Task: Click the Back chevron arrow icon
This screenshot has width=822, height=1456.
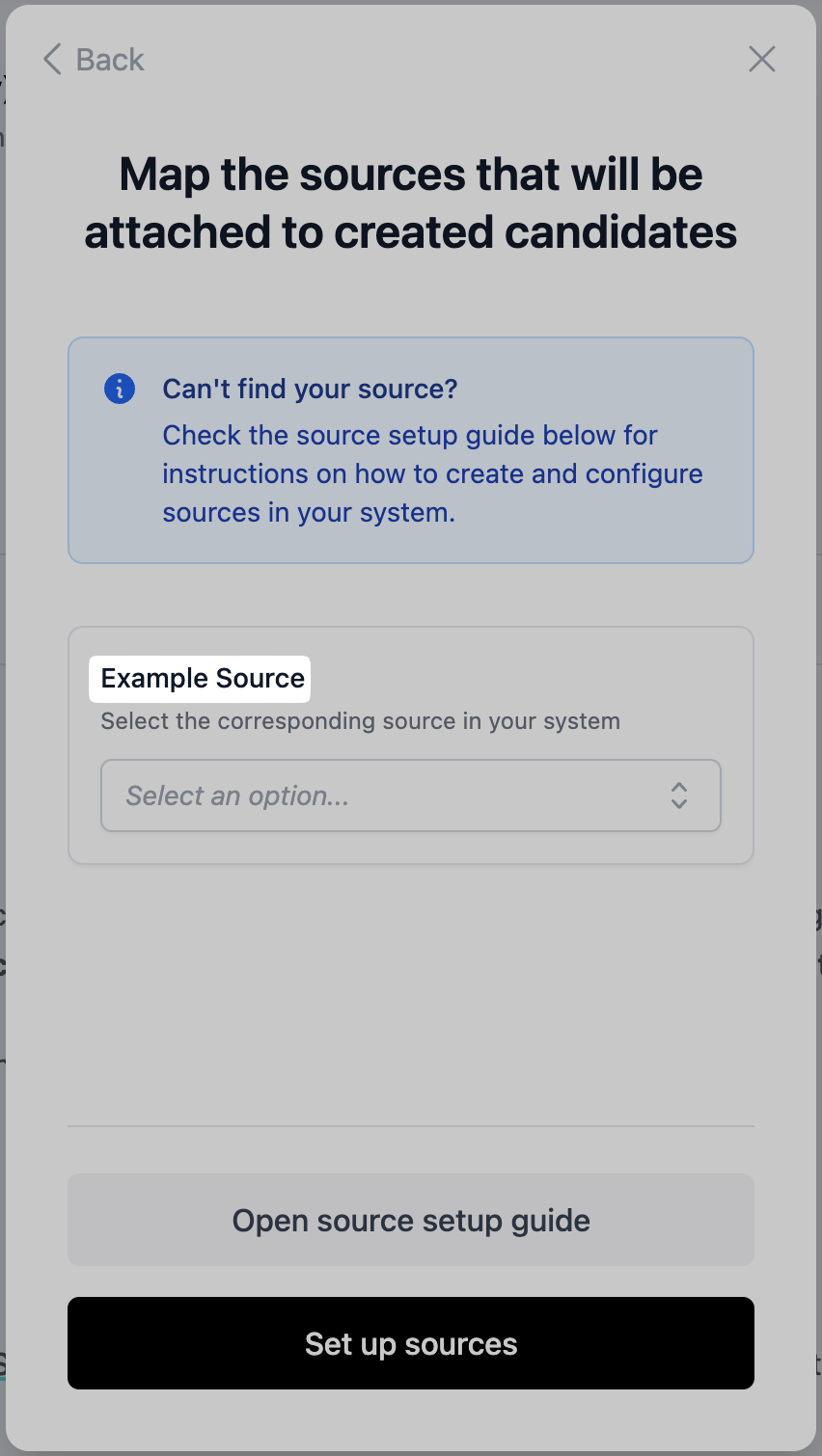Action: click(52, 59)
